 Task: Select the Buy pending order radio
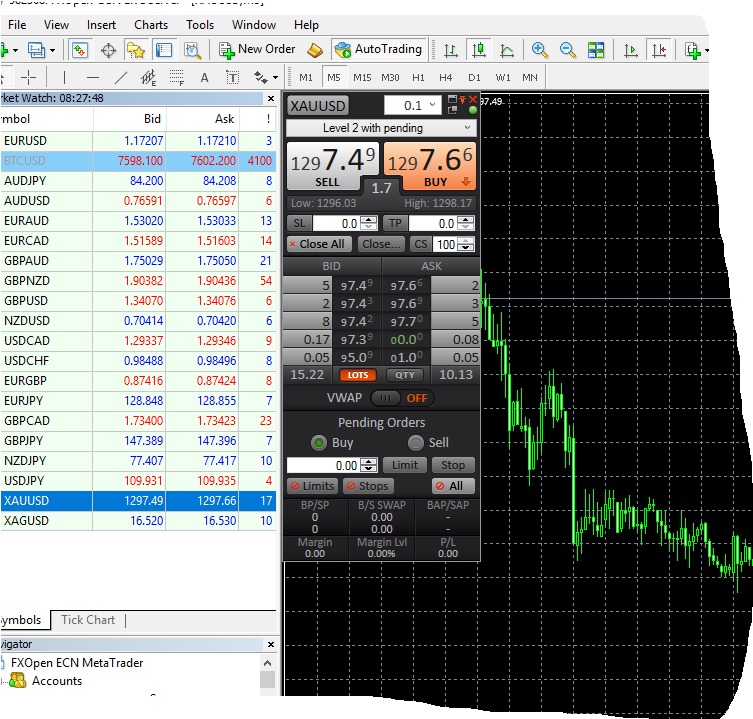pyautogui.click(x=319, y=443)
